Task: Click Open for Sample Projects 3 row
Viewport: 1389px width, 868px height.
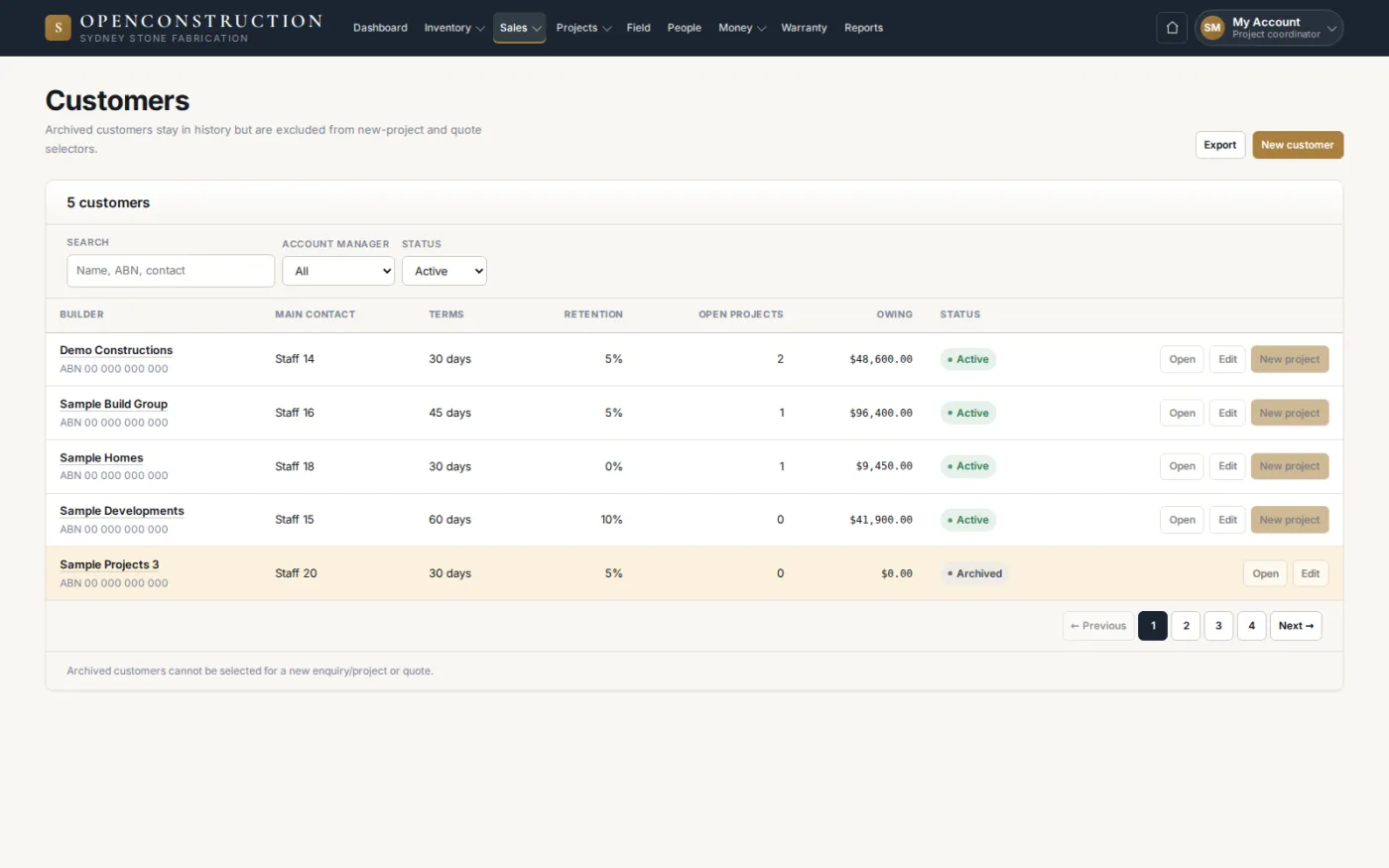Action: tap(1265, 573)
